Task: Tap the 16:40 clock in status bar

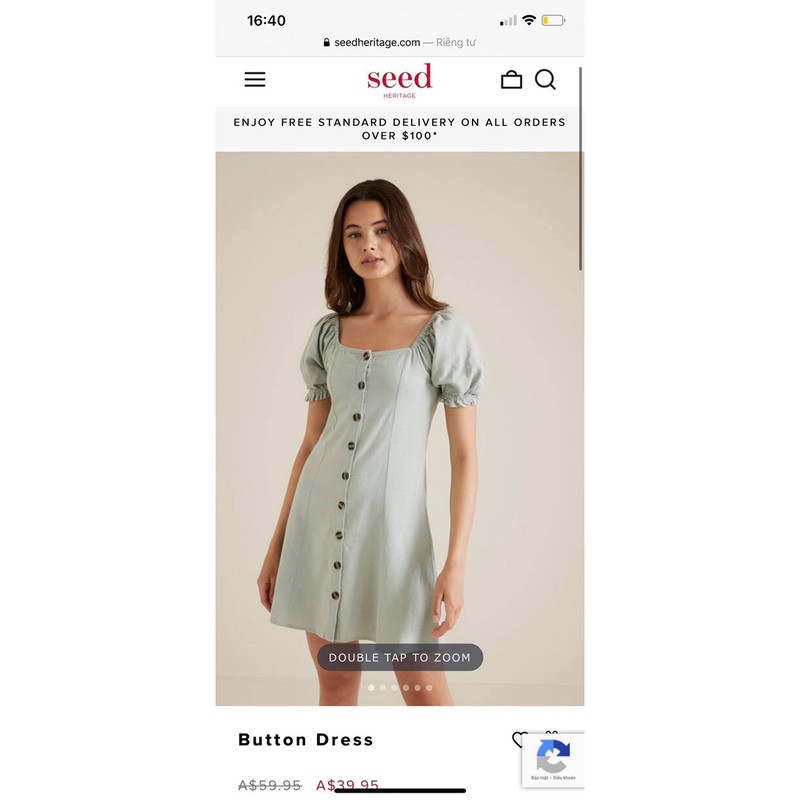Action: [x=266, y=20]
